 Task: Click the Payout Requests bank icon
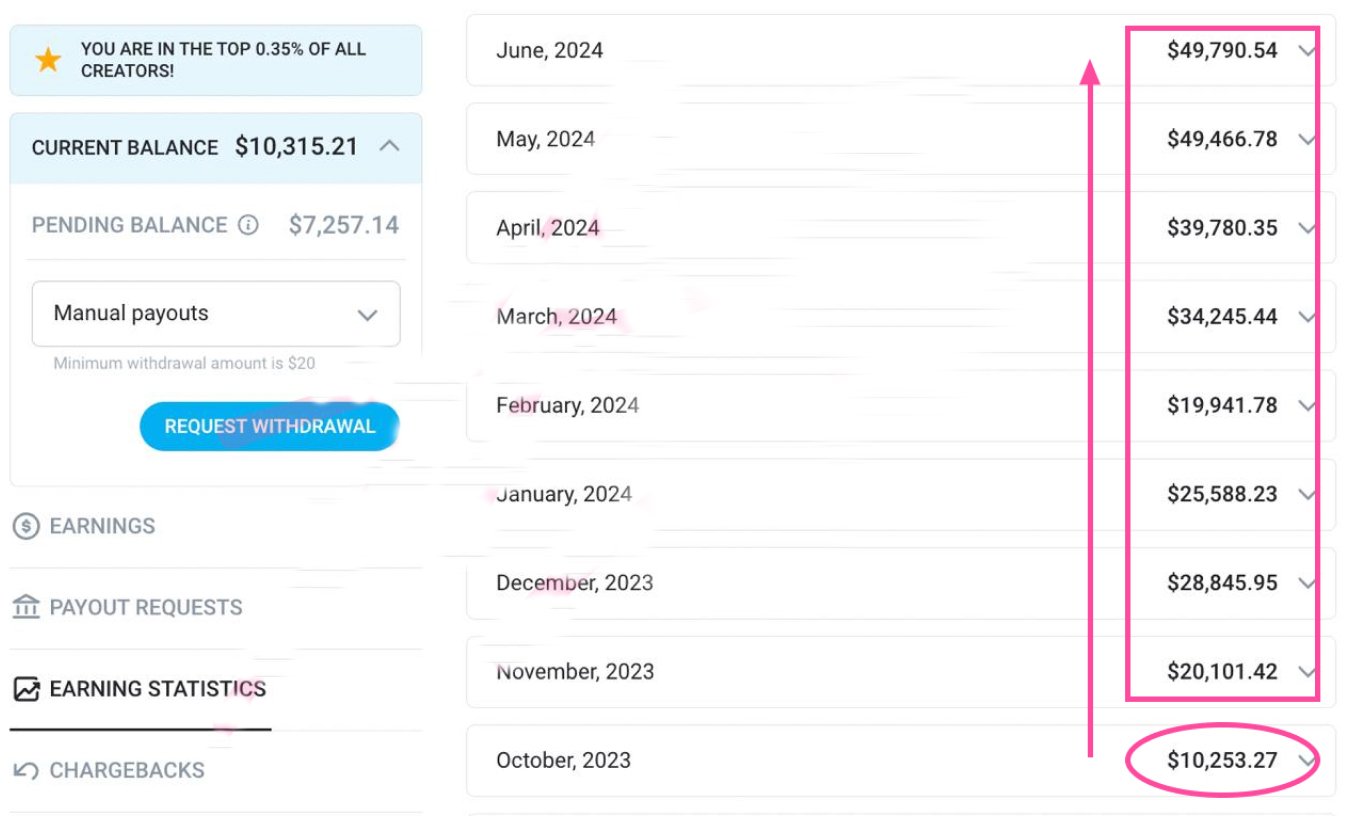[x=26, y=607]
